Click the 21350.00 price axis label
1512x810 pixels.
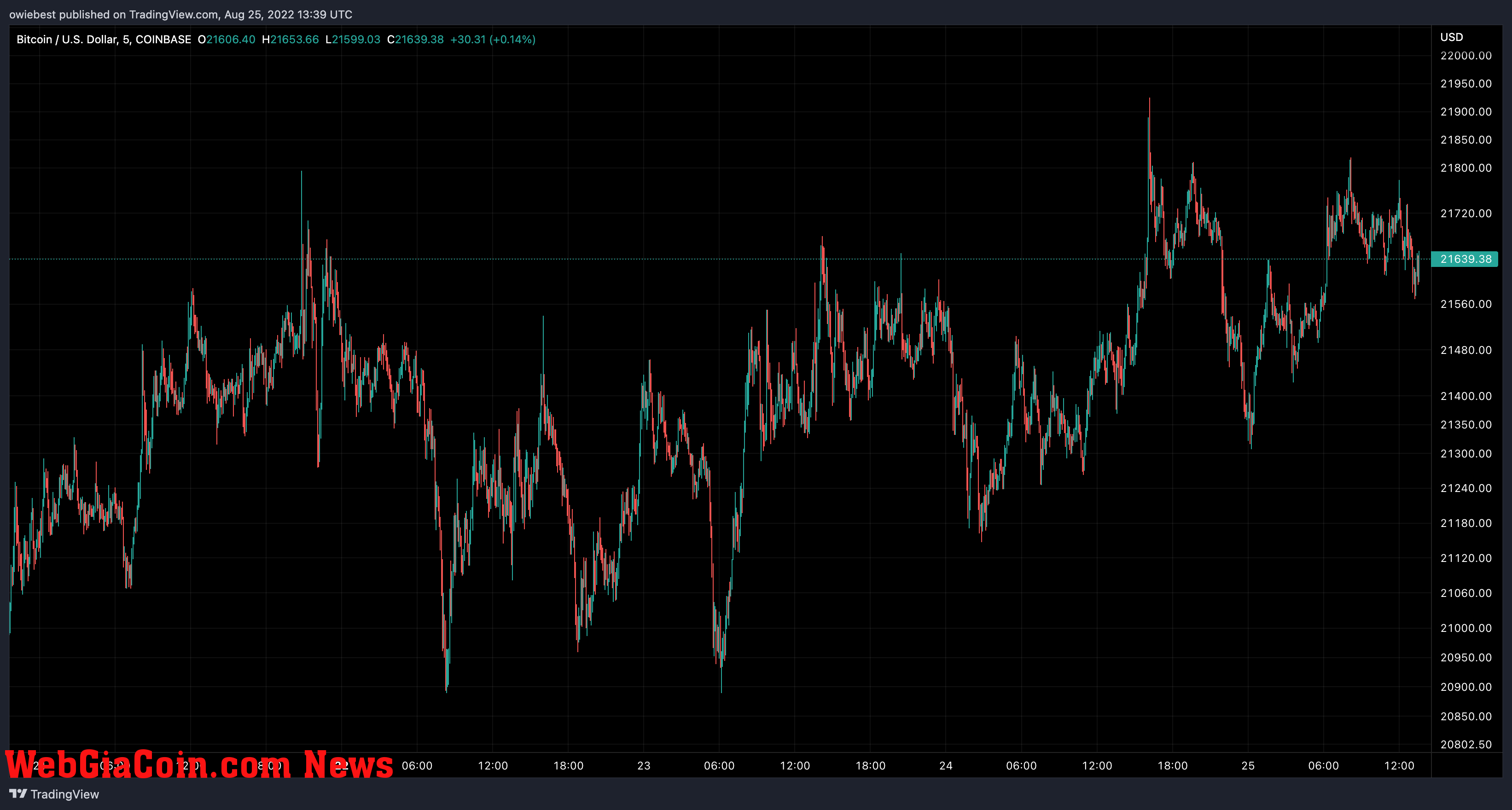(1465, 425)
